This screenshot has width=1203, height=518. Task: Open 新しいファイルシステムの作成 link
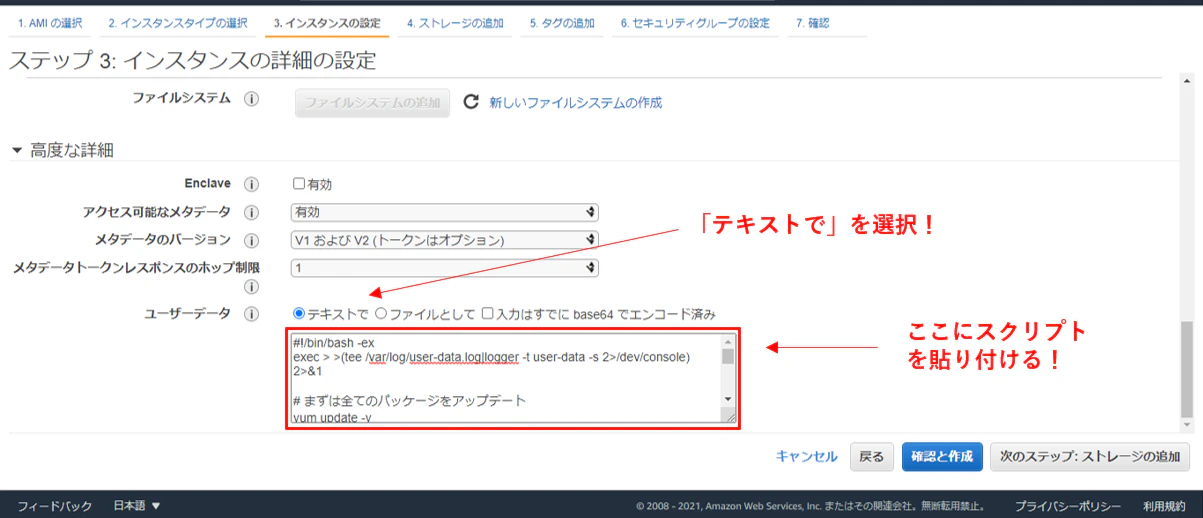pos(575,102)
